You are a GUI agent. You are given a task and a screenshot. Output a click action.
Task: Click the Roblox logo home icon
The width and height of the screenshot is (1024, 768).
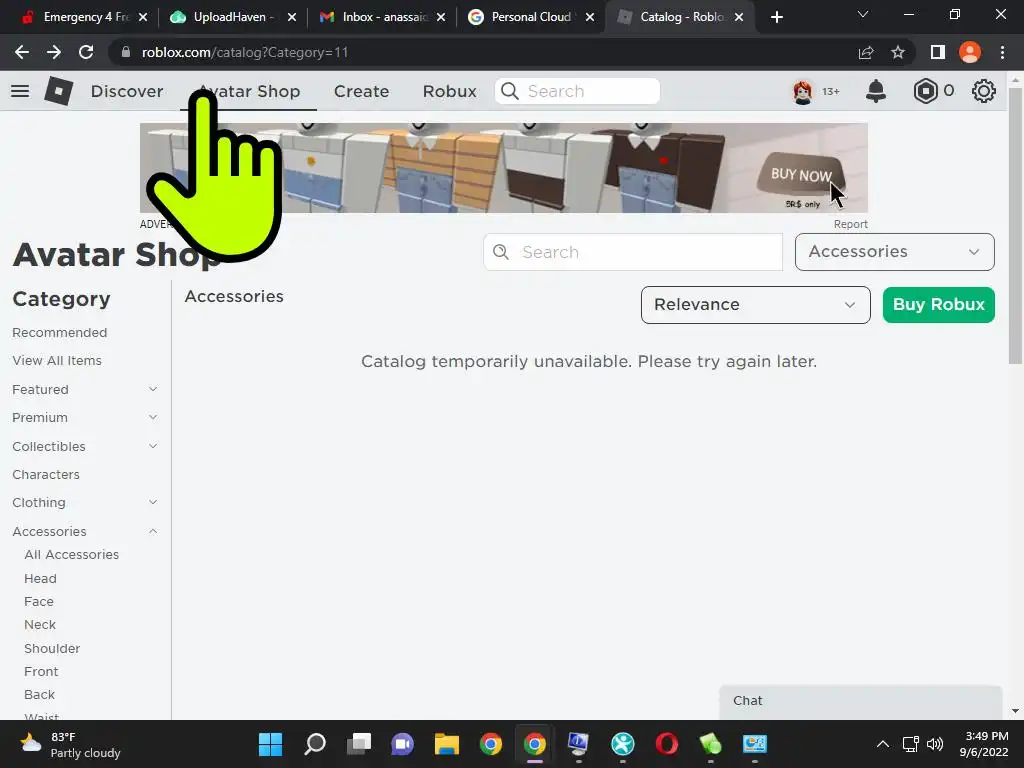pyautogui.click(x=59, y=91)
